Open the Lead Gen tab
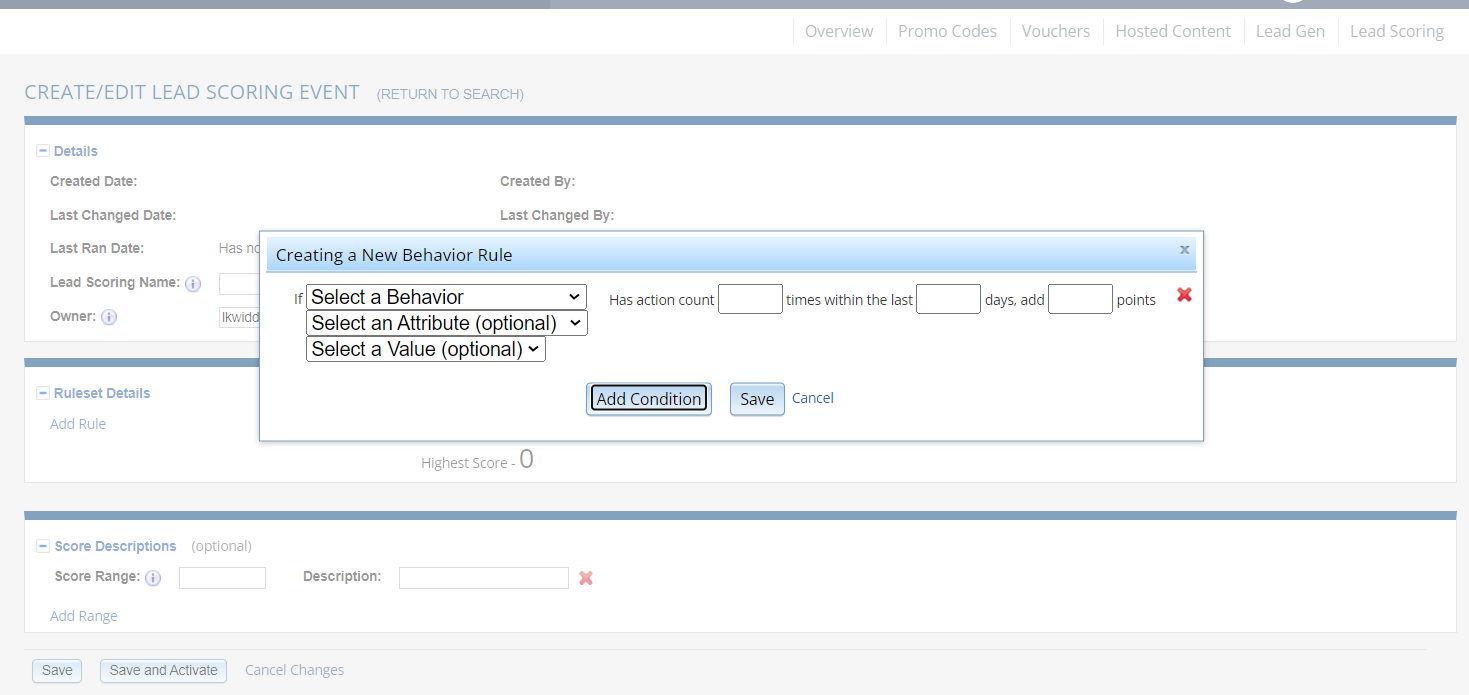The image size is (1469, 695). pos(1290,31)
